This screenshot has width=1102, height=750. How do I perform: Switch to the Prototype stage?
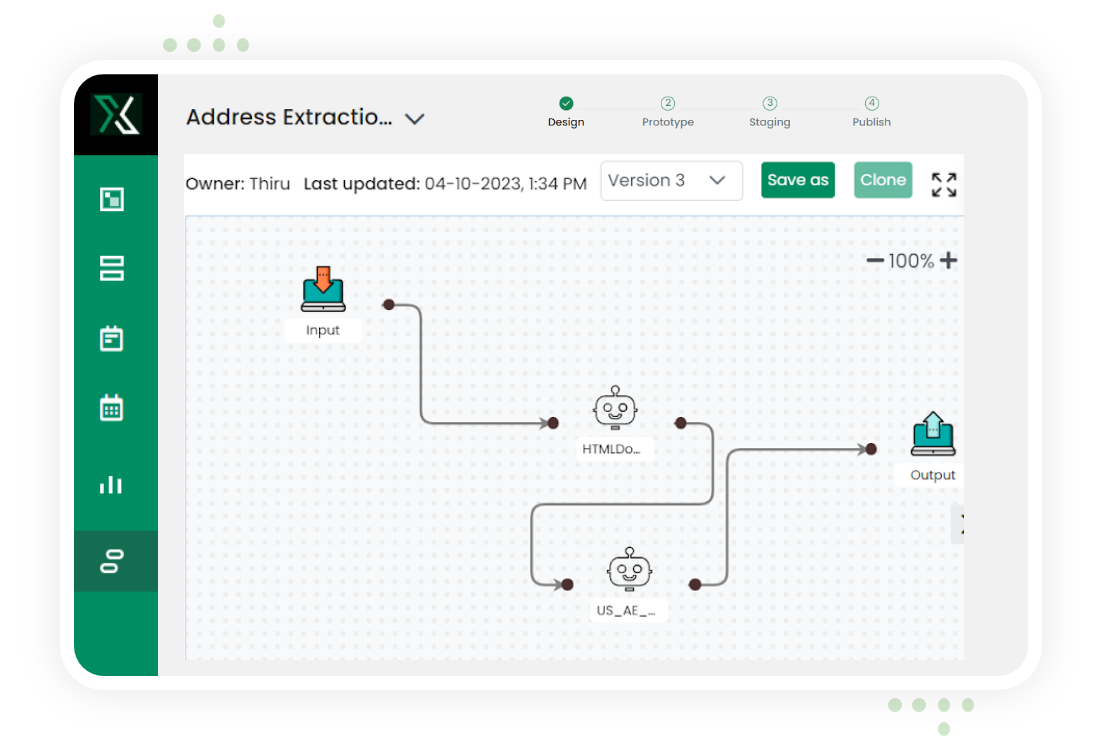[667, 112]
